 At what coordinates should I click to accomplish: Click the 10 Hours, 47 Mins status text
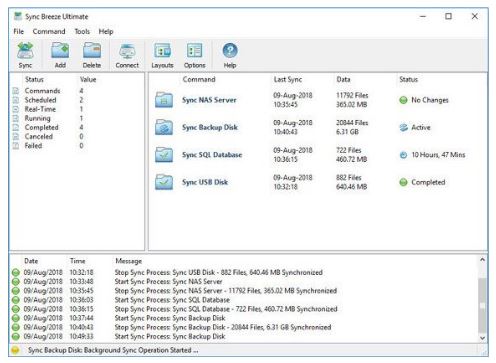tap(438, 155)
